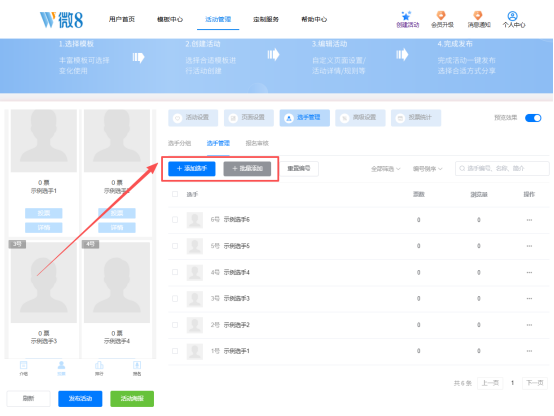
Task: Open more actions for 示例选手6
Action: pos(529,220)
